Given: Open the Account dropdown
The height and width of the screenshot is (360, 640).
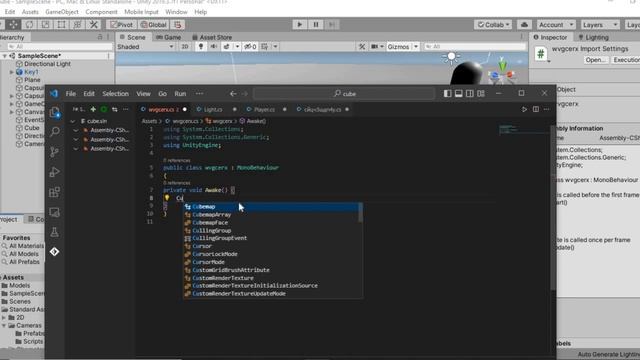Looking at the screenshot, I should (556, 24).
